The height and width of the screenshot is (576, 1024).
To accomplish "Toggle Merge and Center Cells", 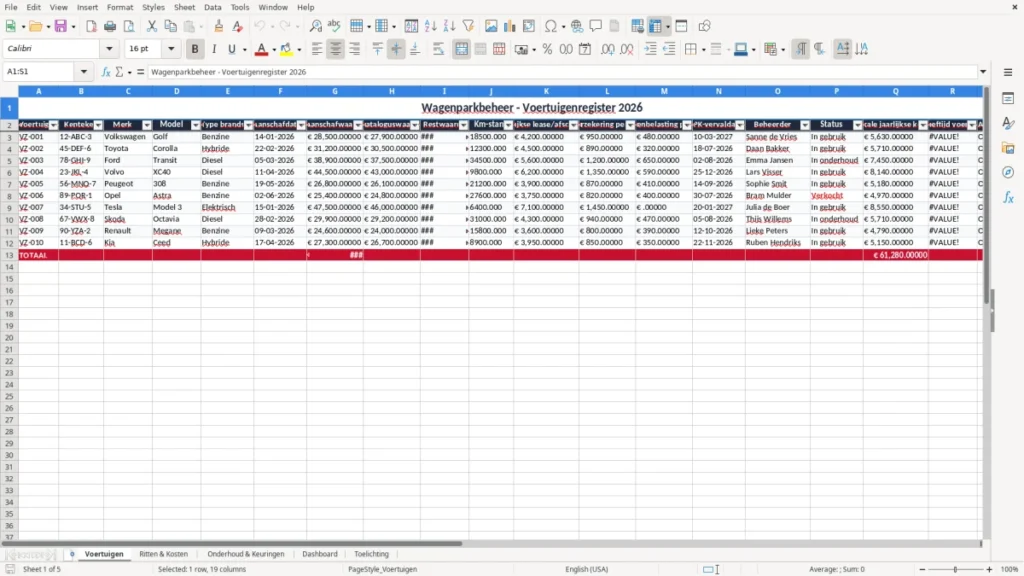I will [461, 49].
